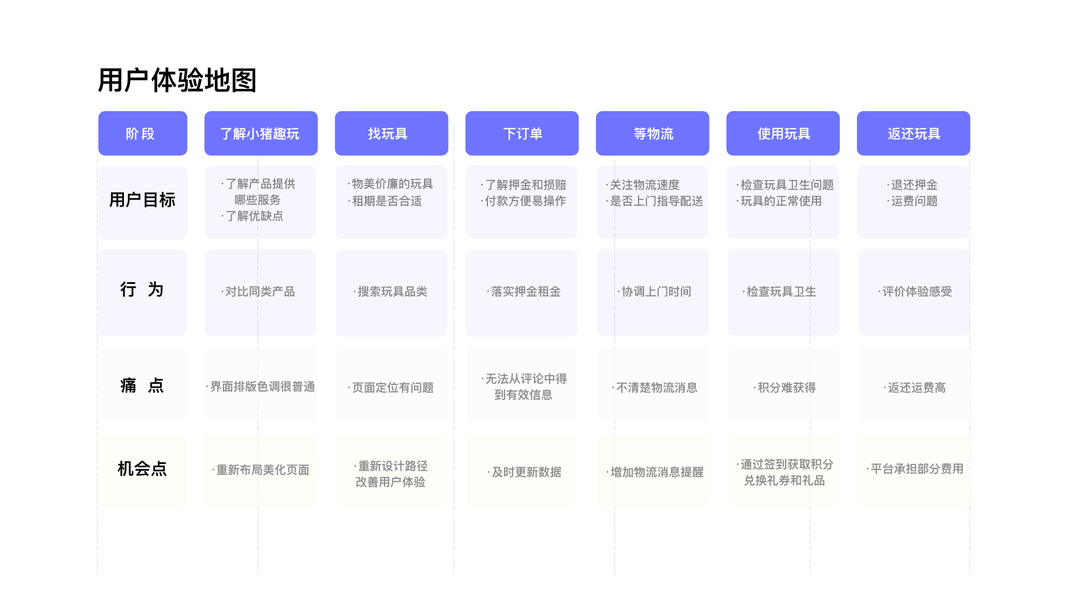Pick the 界面排版色调很普通 pain point

(261, 385)
